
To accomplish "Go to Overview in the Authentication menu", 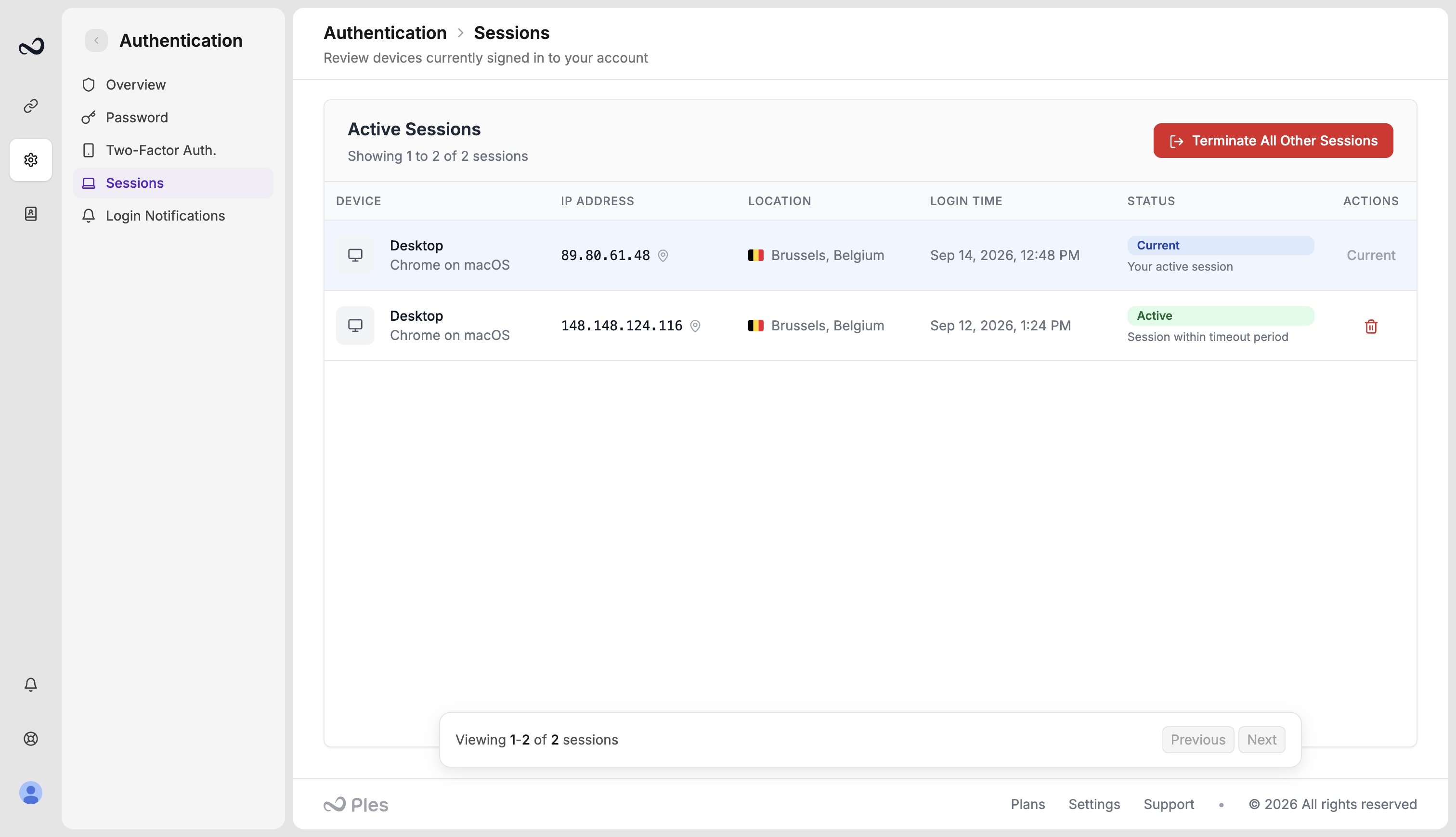I will (173, 84).
